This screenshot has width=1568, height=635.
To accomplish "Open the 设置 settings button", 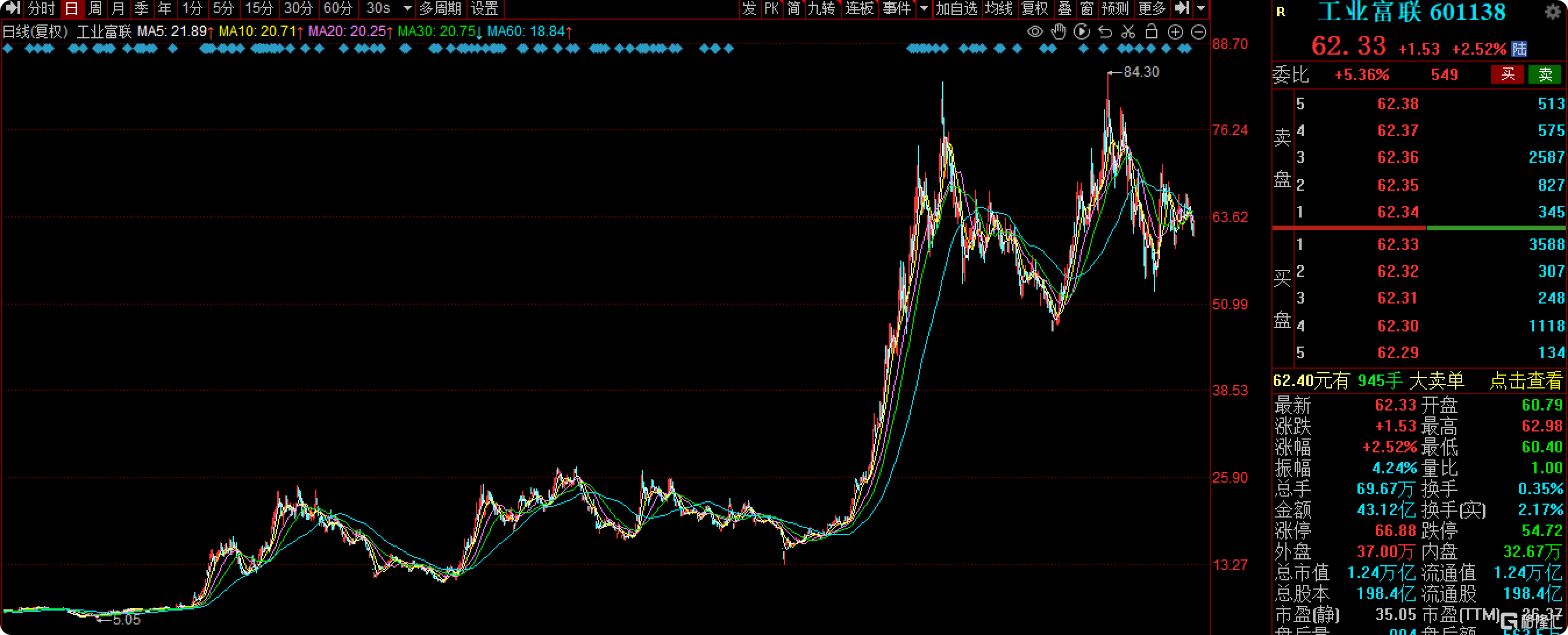I will pyautogui.click(x=485, y=9).
